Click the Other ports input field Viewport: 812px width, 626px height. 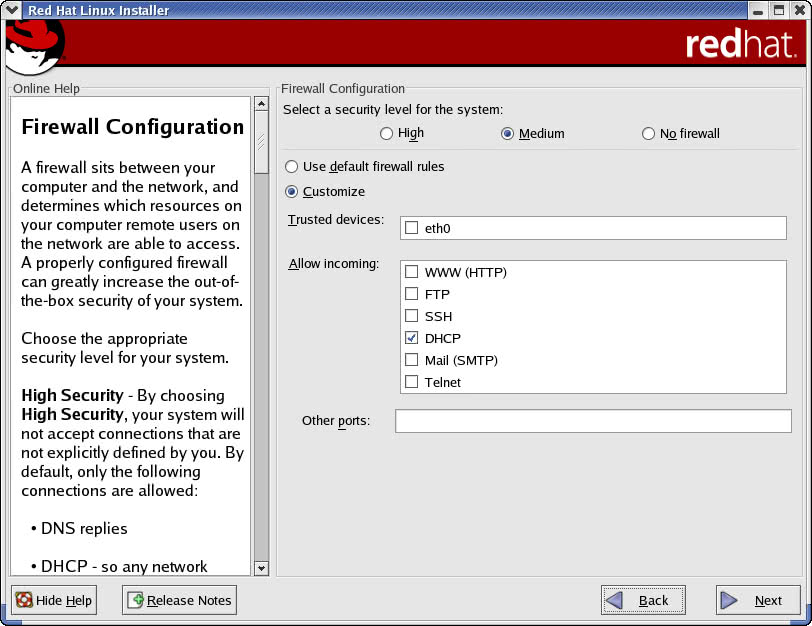coord(593,420)
